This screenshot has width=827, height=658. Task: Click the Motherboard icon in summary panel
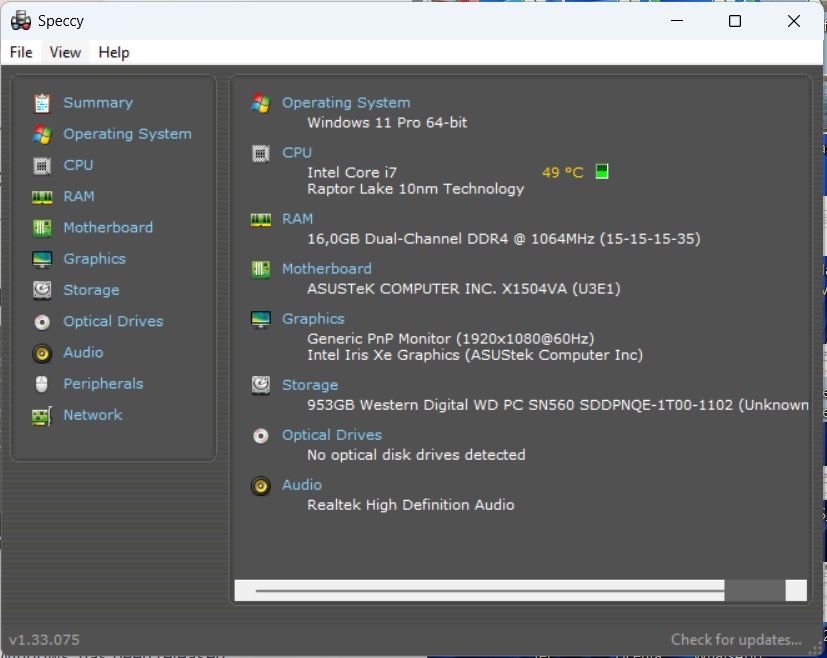pyautogui.click(x=261, y=269)
